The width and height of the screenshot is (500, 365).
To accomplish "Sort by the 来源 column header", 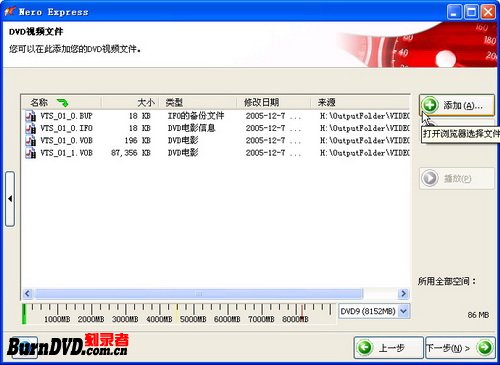I will pos(360,102).
